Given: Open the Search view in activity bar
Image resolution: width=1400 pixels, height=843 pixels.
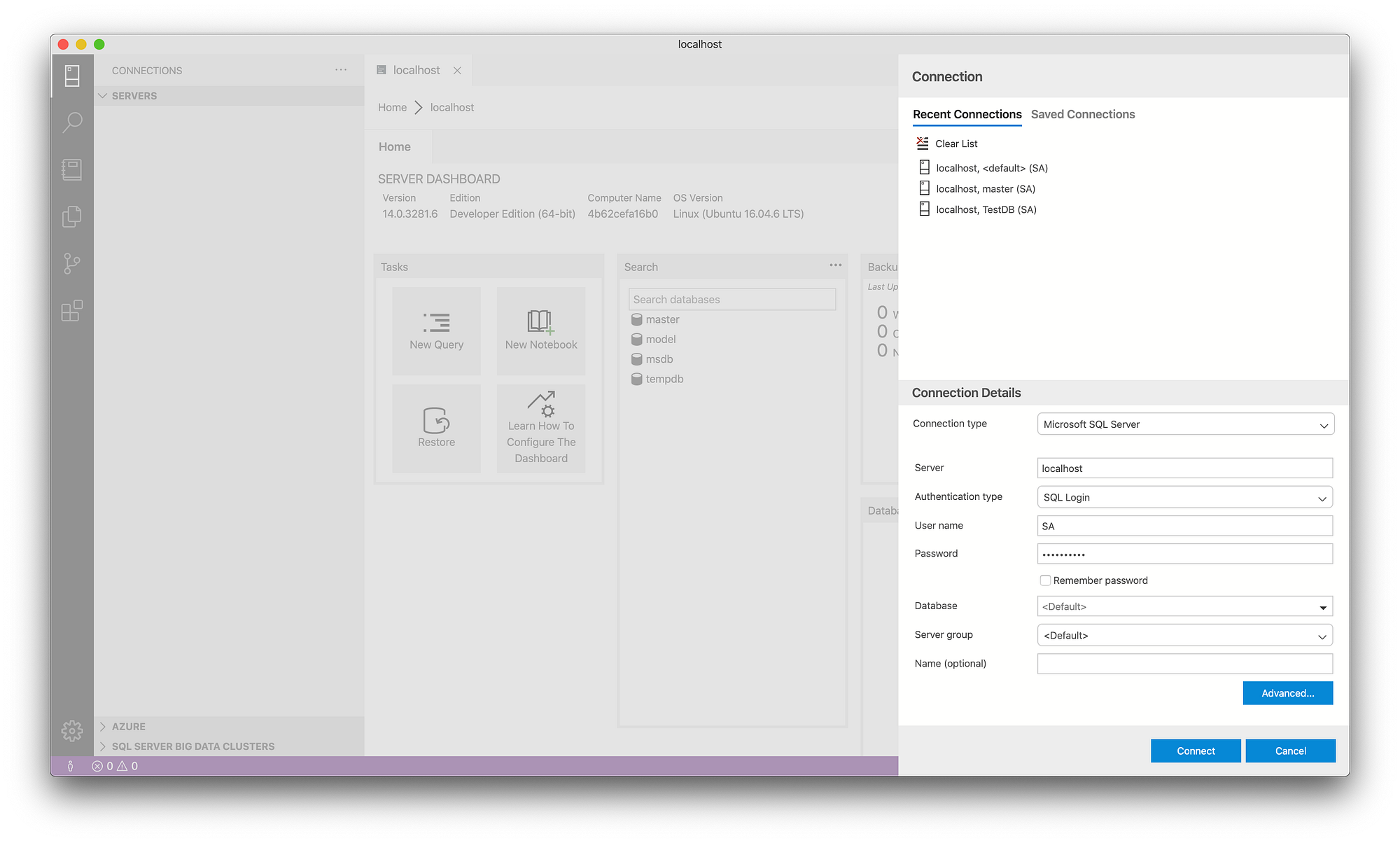Looking at the screenshot, I should (x=72, y=123).
